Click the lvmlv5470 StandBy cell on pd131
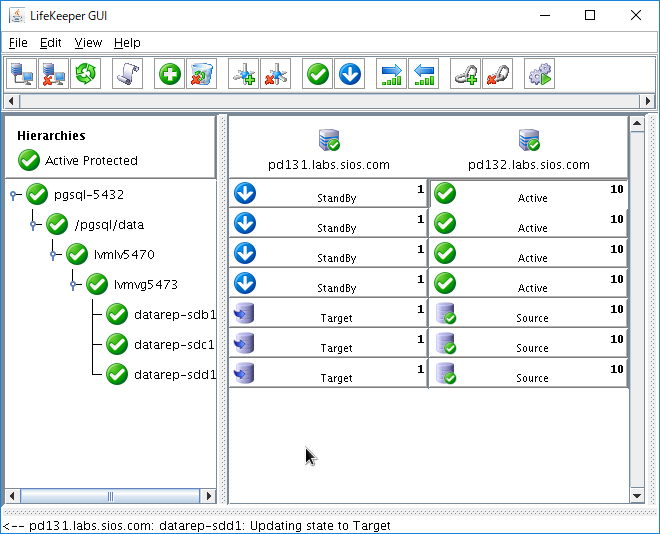Image resolution: width=660 pixels, height=534 pixels. (328, 253)
